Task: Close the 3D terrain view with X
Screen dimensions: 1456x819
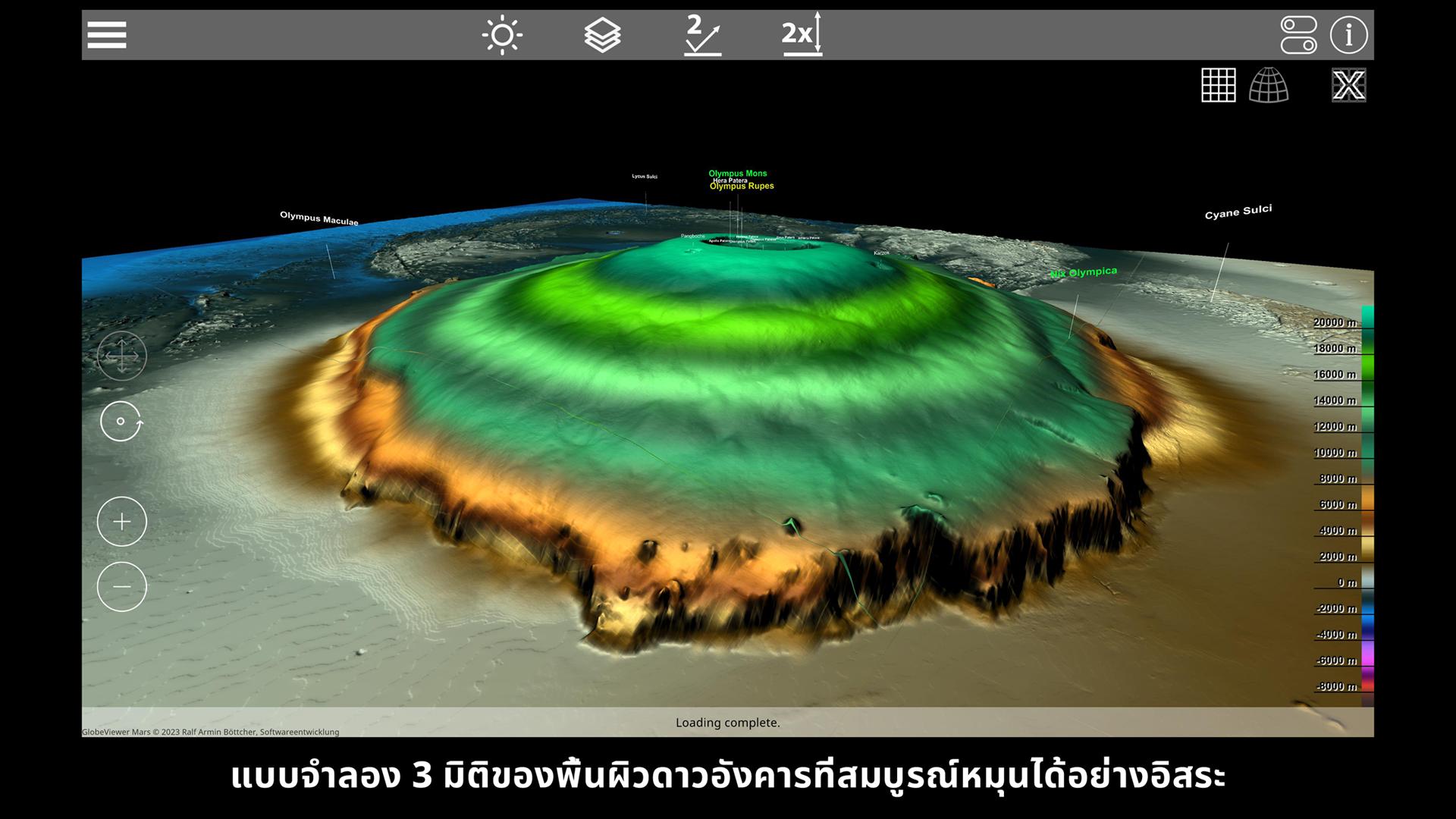Action: pos(1349,85)
